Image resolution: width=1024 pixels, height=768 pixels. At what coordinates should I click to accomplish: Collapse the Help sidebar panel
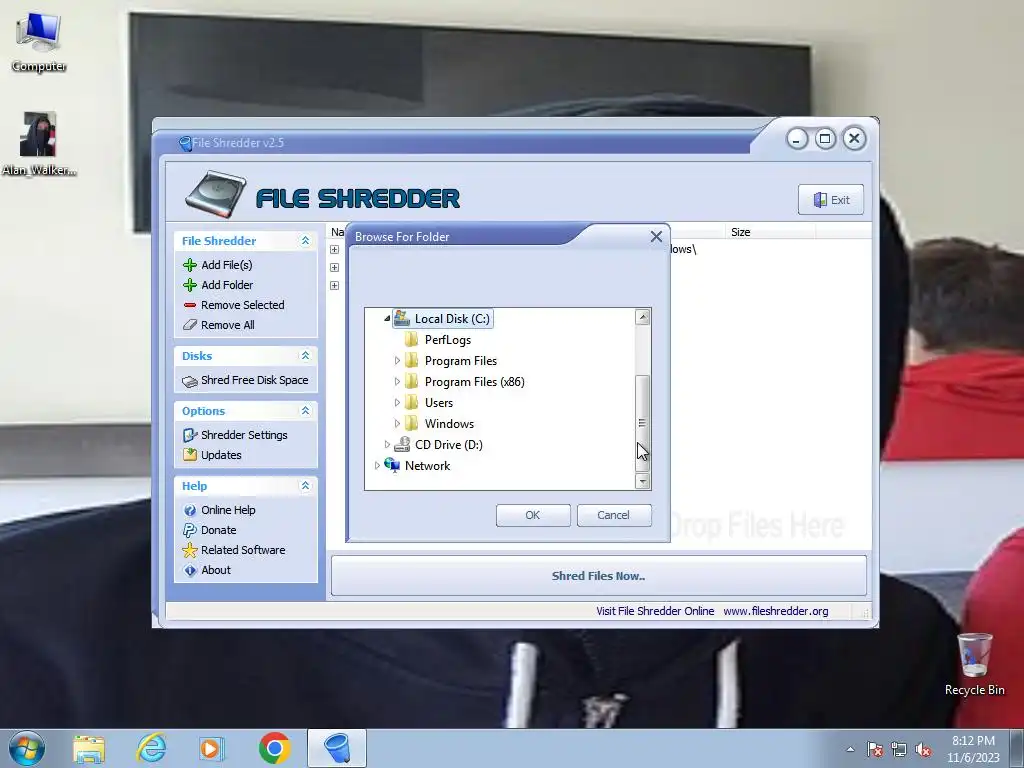pos(305,485)
